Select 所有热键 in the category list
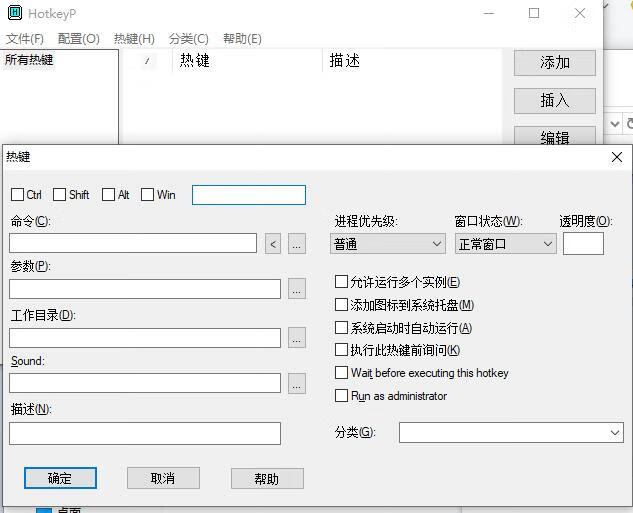Screen dimensions: 633x513 point(29,60)
